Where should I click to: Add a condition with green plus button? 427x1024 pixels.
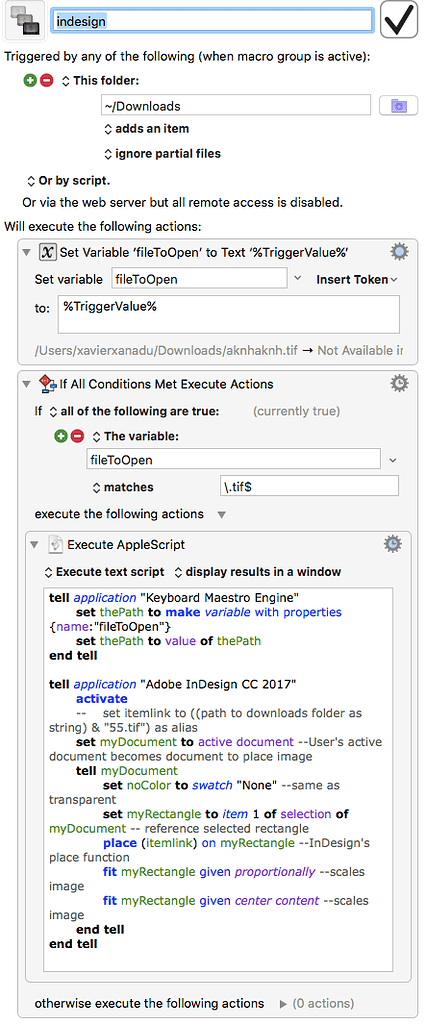point(60,436)
